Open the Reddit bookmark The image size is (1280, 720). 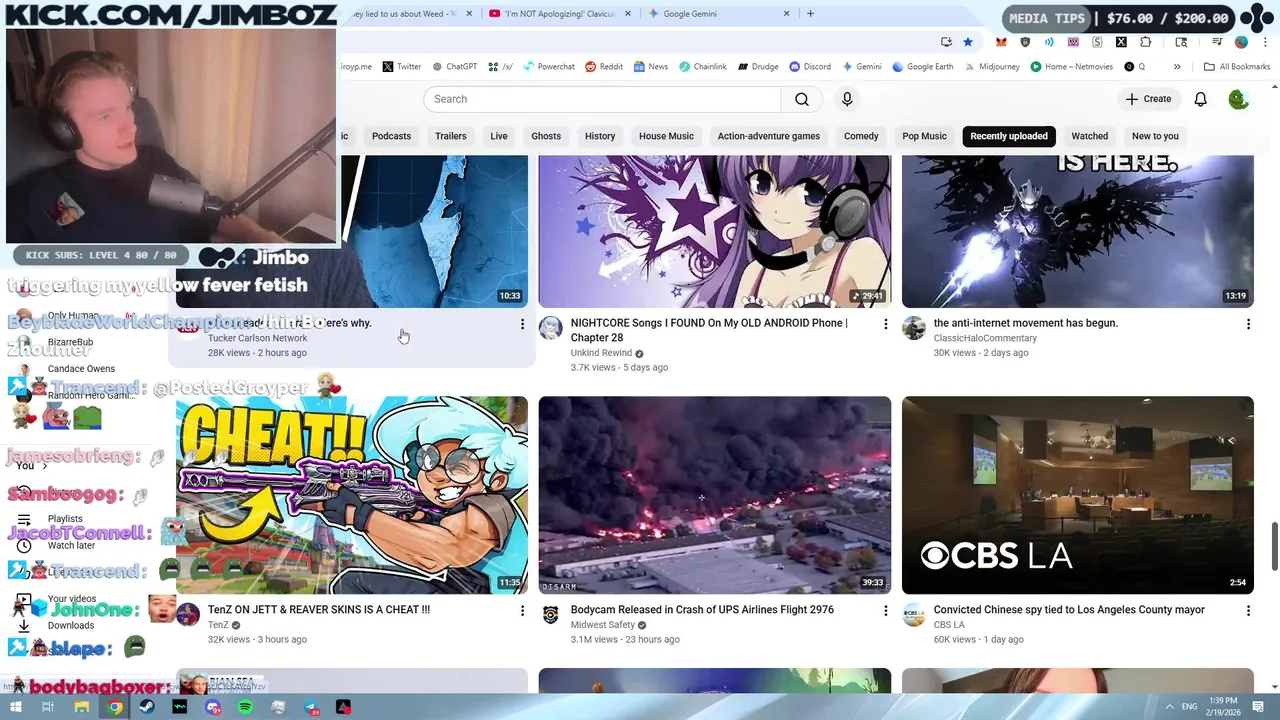604,67
